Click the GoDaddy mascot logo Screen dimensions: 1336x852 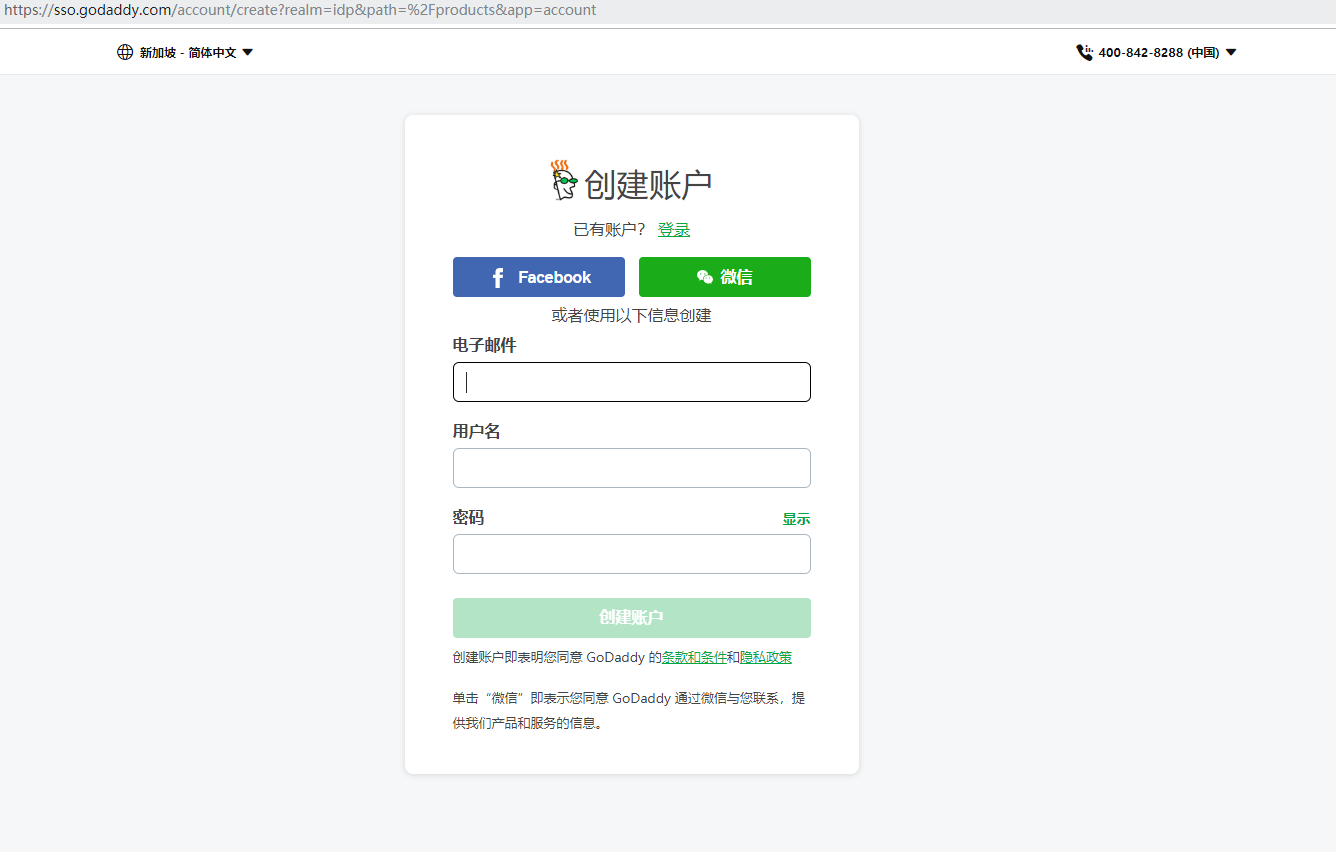point(564,181)
